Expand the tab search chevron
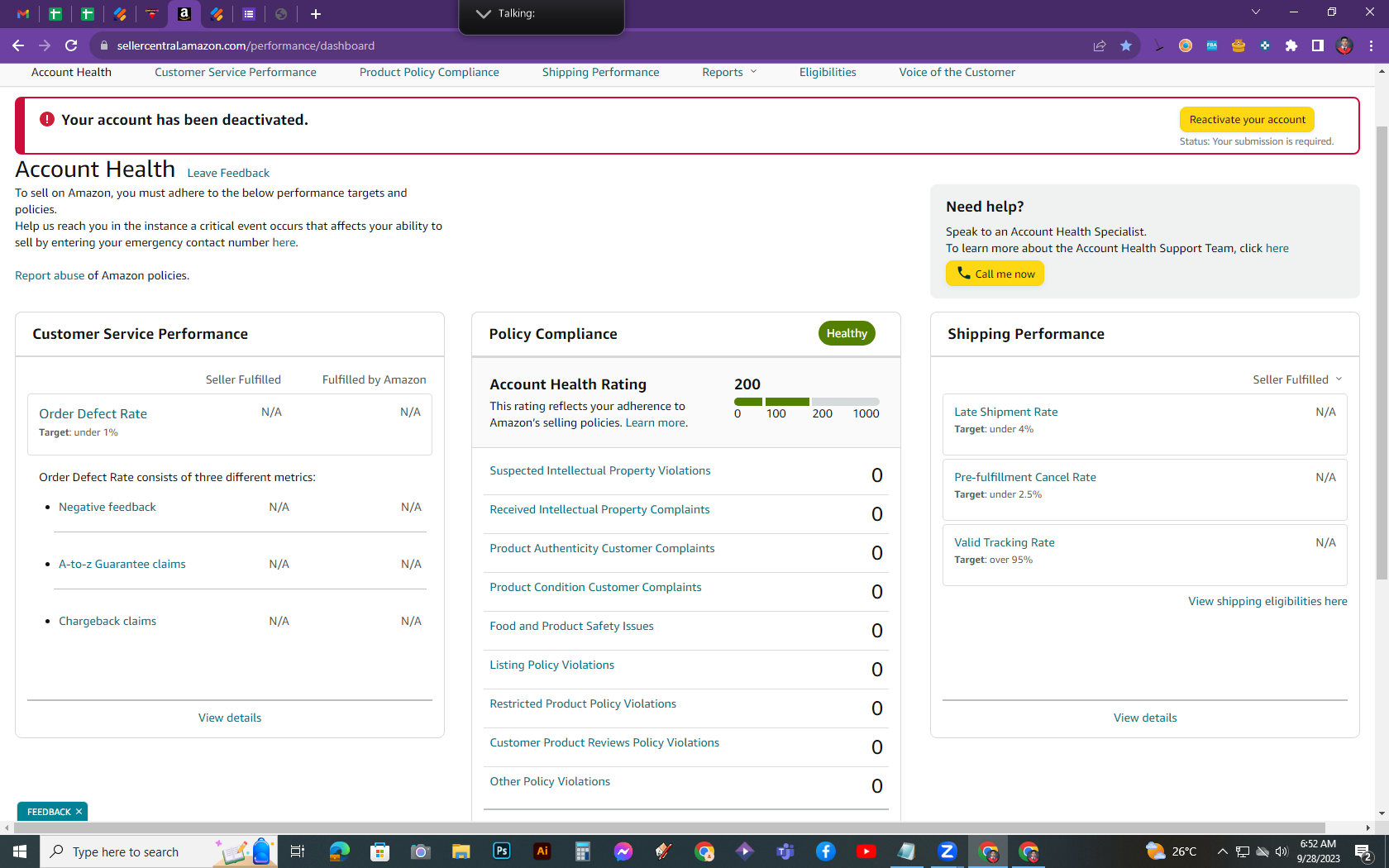1389x868 pixels. click(1256, 12)
